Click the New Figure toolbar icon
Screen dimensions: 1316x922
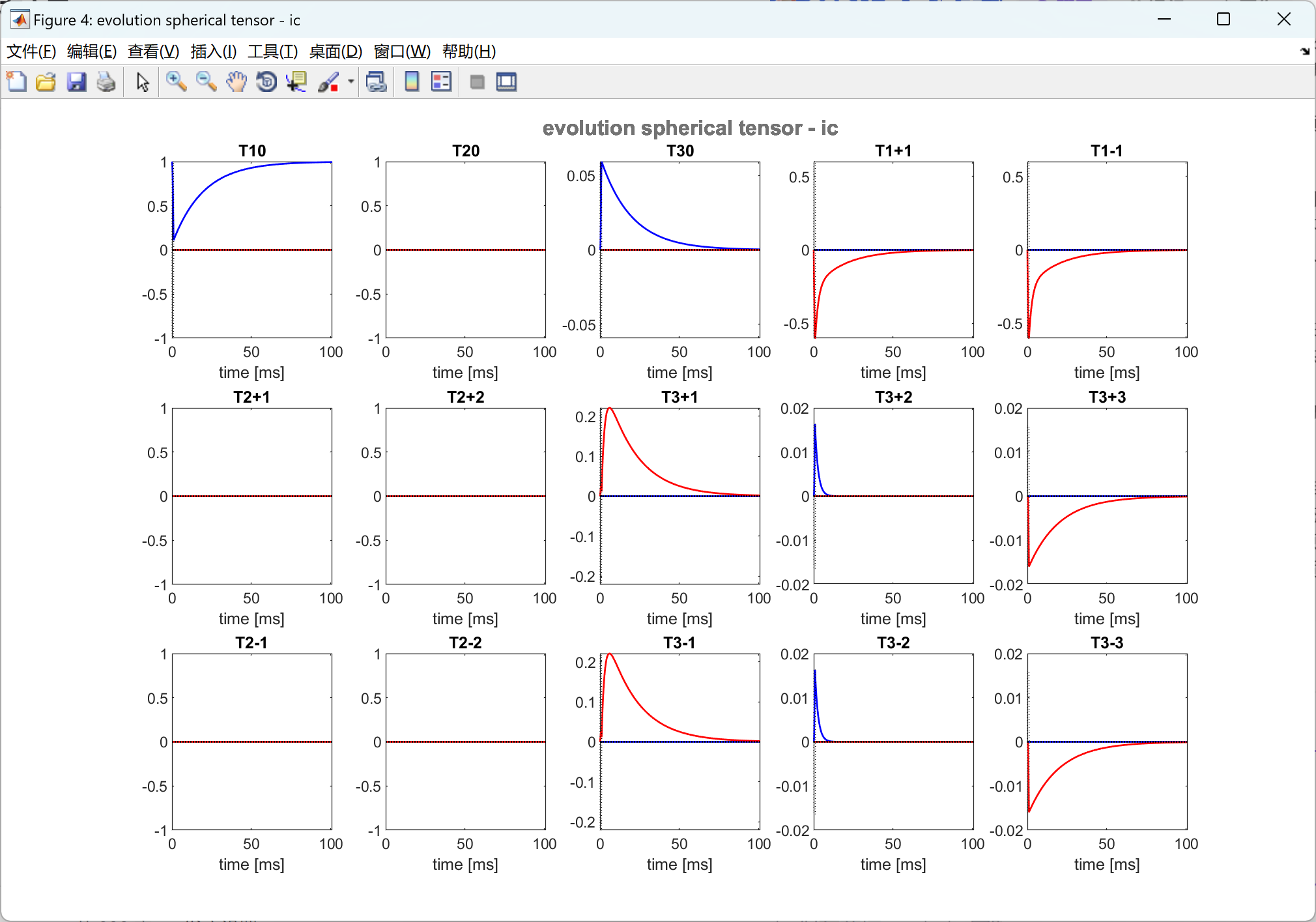pos(16,82)
